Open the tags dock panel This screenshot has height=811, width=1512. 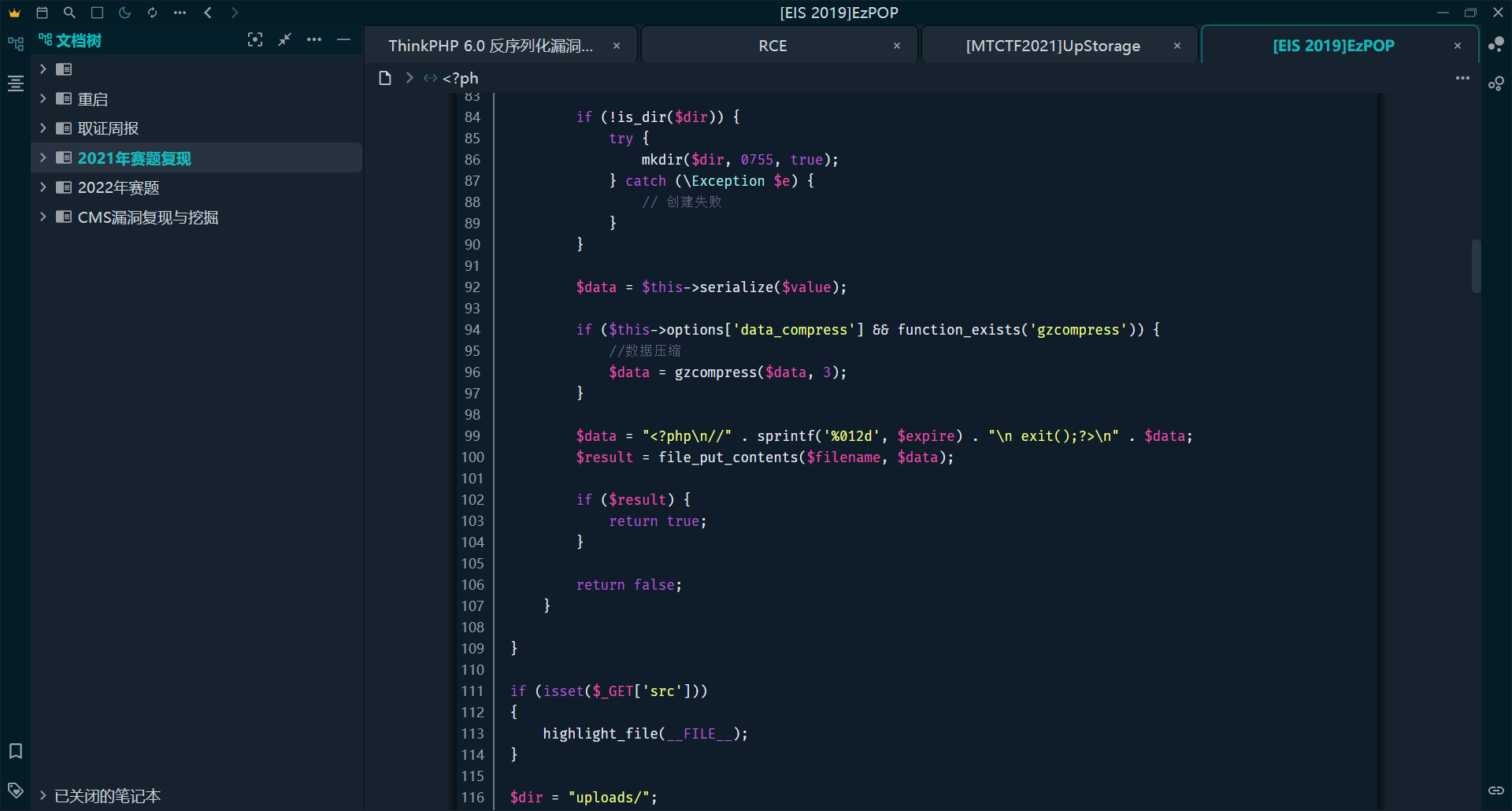16,790
